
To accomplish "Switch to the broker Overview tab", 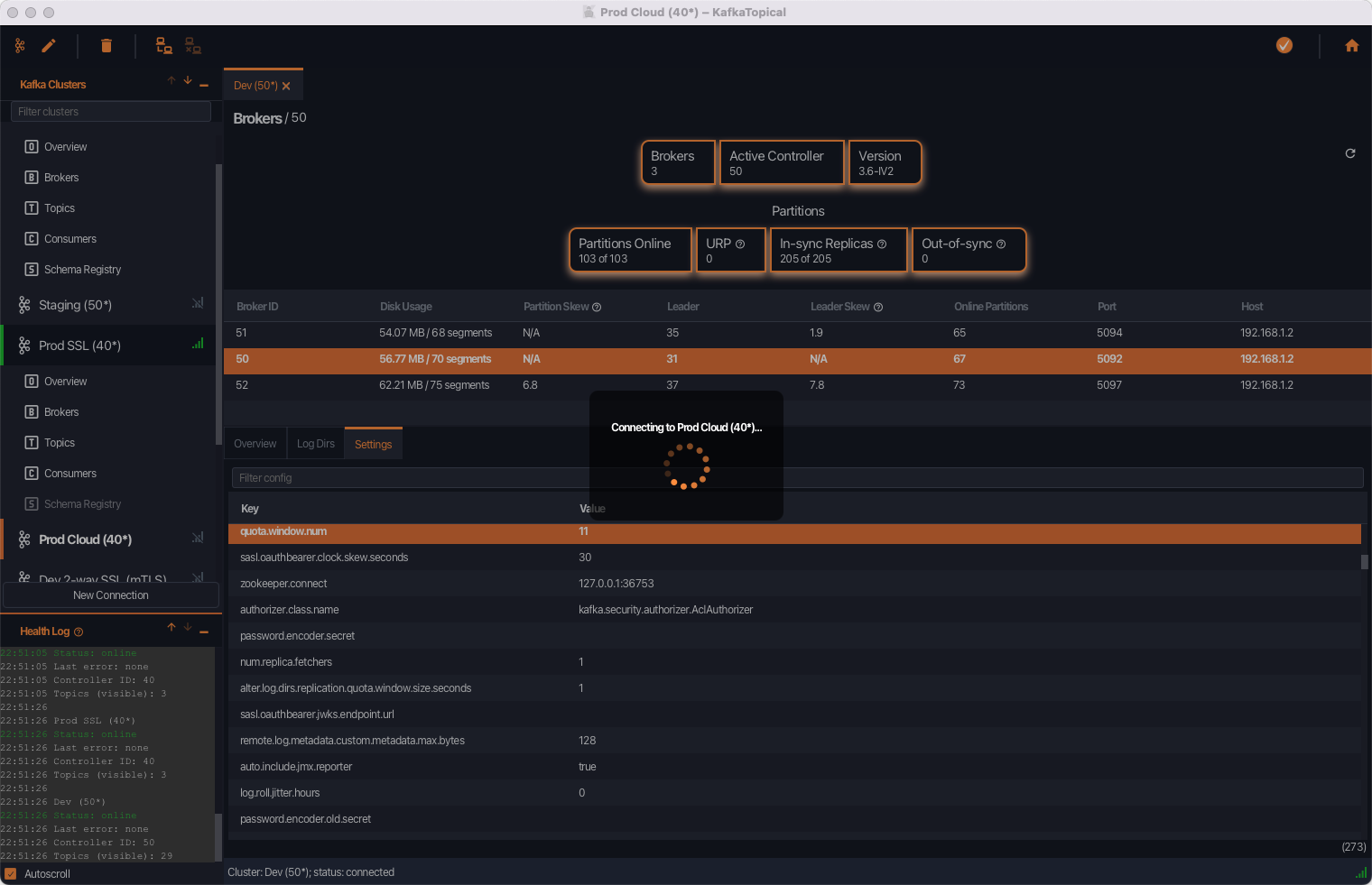I will point(255,444).
